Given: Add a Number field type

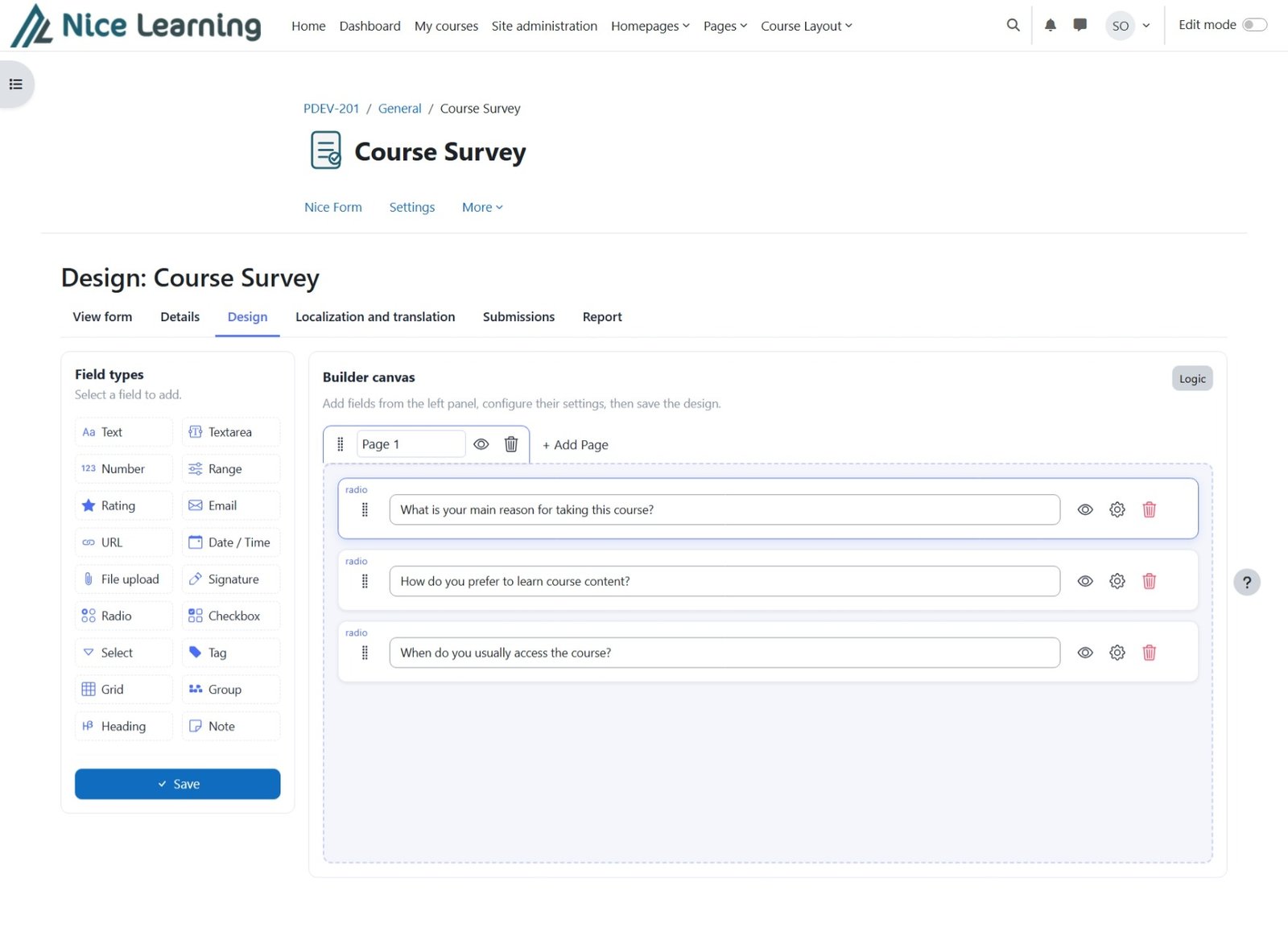Looking at the screenshot, I should click(123, 468).
